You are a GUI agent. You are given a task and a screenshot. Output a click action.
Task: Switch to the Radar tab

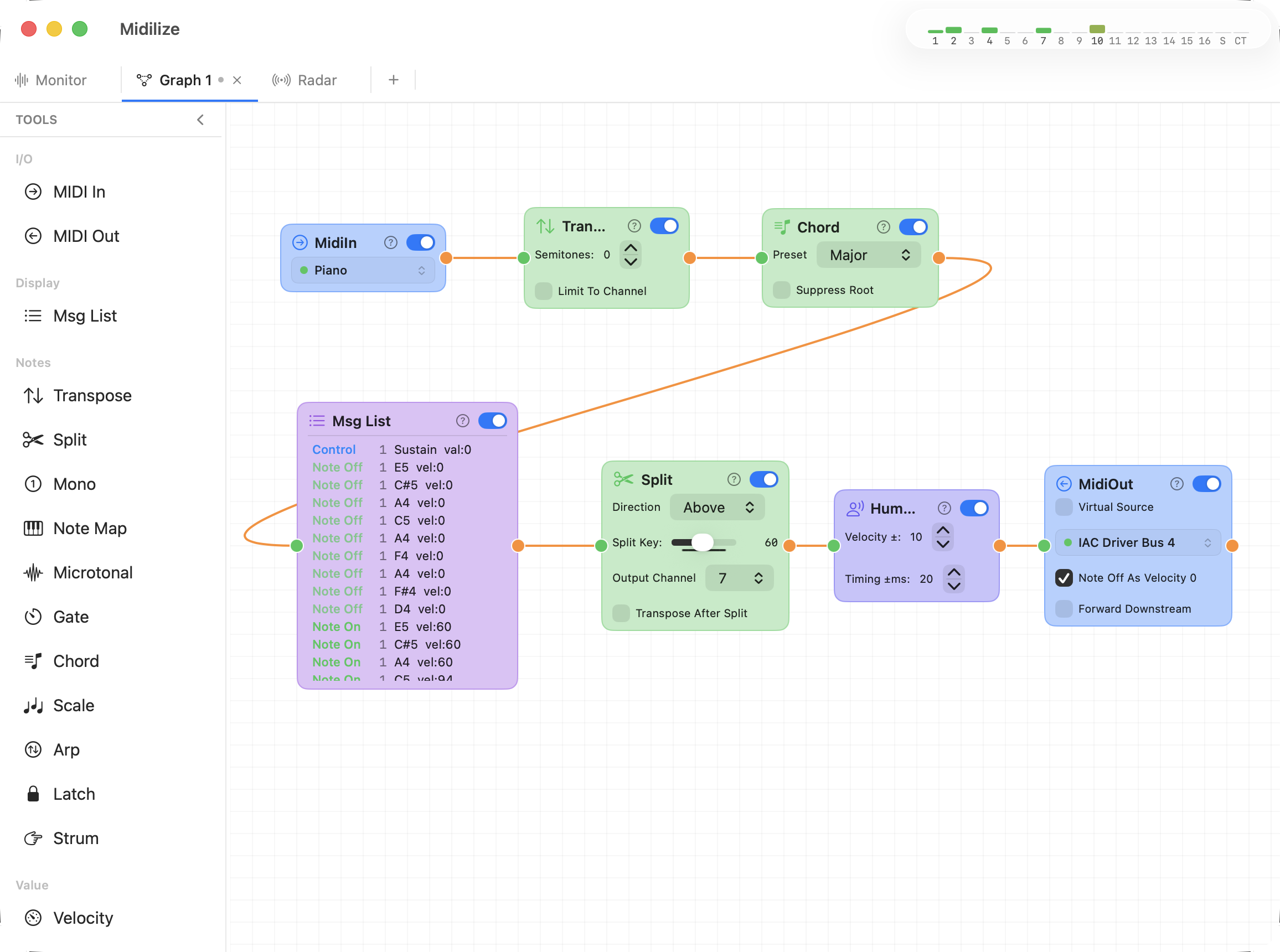[x=304, y=80]
